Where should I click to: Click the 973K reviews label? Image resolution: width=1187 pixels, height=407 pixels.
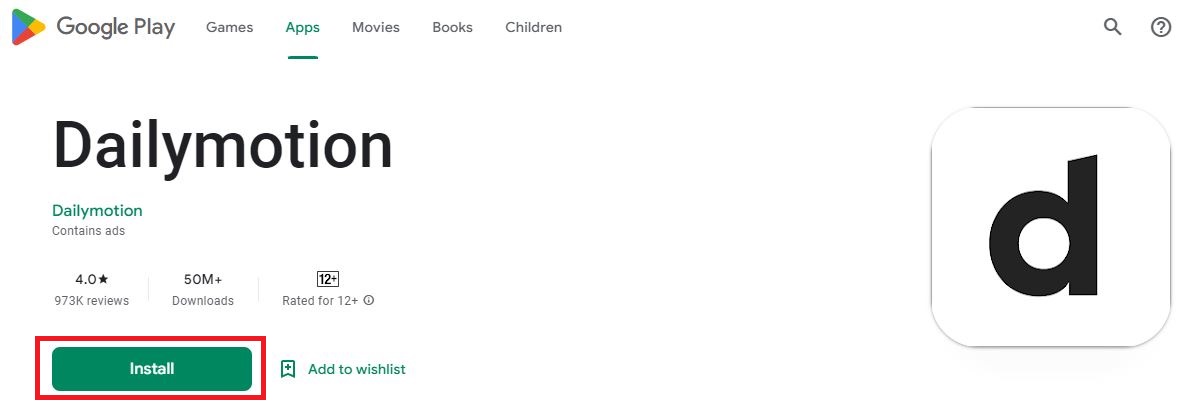tap(92, 300)
